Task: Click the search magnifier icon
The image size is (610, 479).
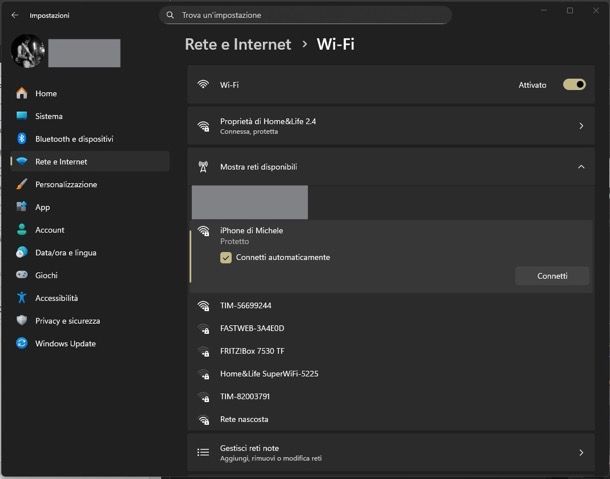Action: [x=171, y=15]
